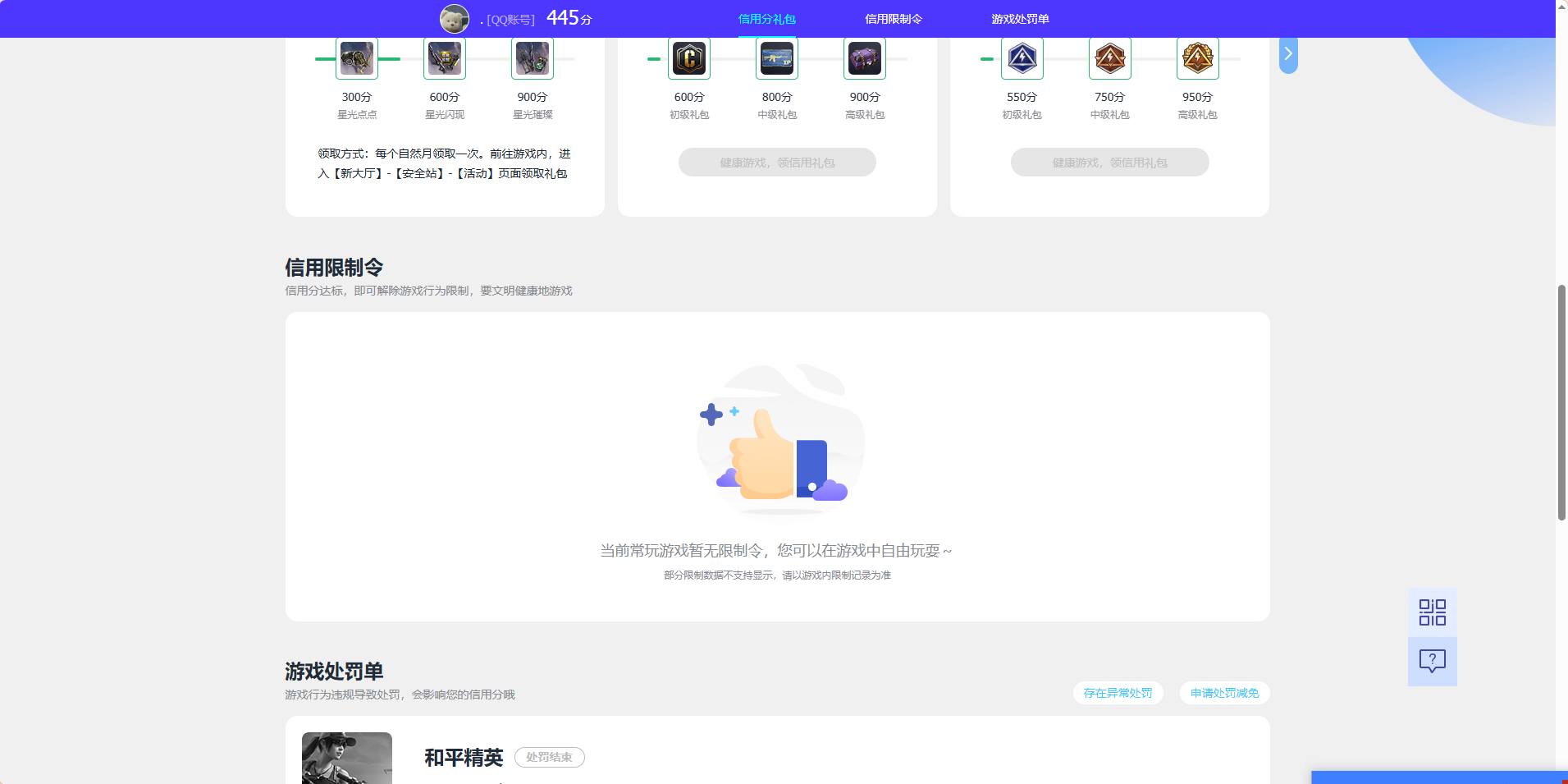
Task: Click 健康游戏 button under the 600分 card
Action: [x=777, y=163]
